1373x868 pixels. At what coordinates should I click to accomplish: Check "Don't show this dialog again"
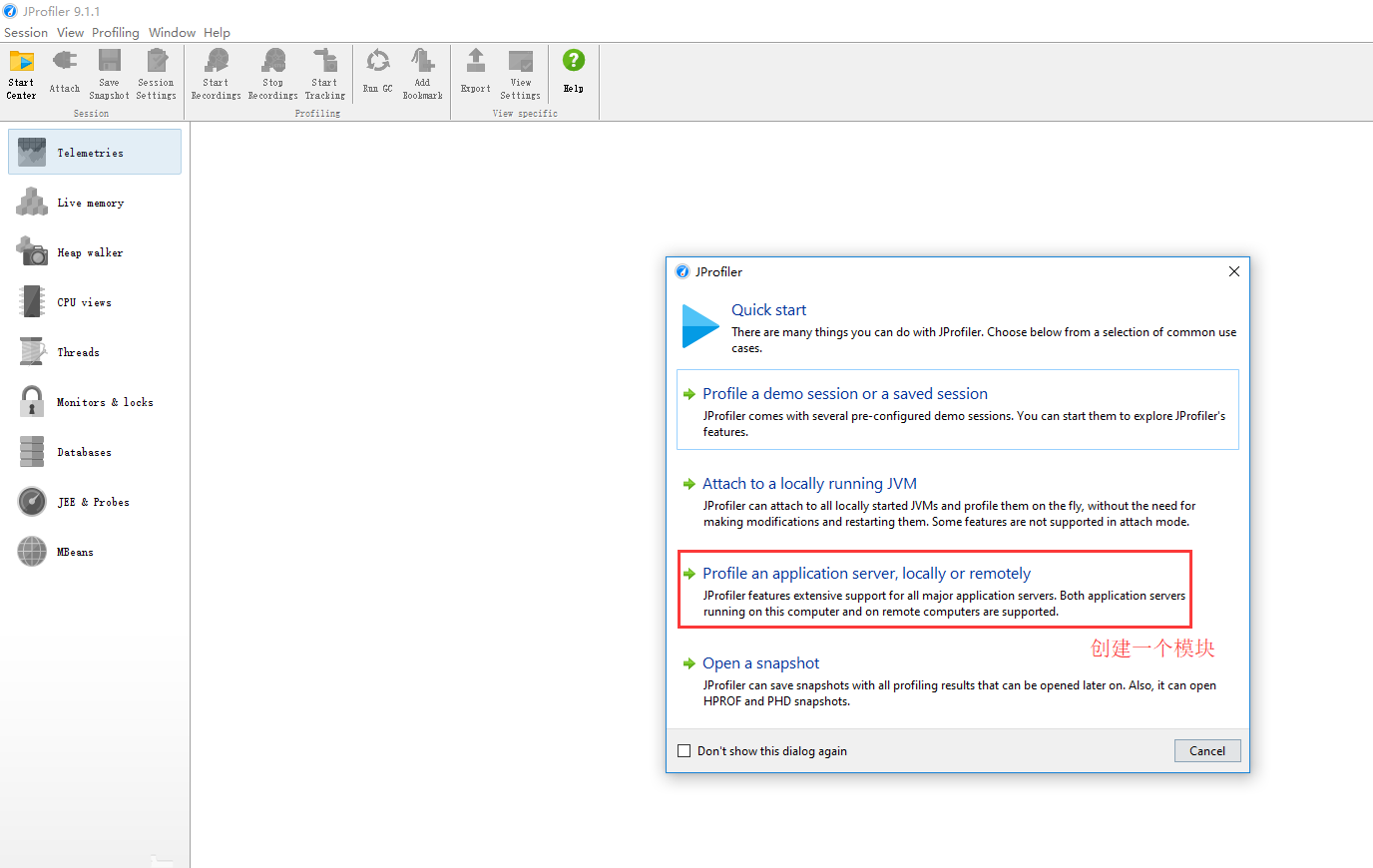point(685,751)
